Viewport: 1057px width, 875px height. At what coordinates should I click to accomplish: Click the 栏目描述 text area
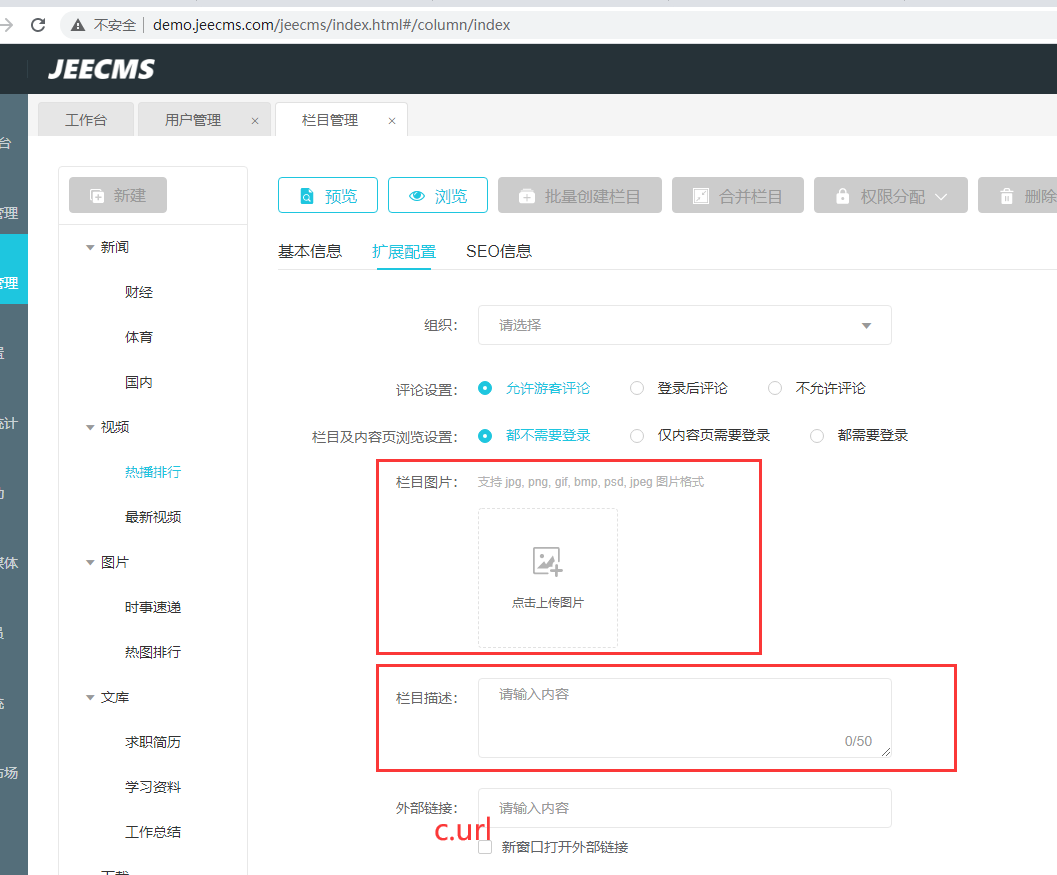684,718
